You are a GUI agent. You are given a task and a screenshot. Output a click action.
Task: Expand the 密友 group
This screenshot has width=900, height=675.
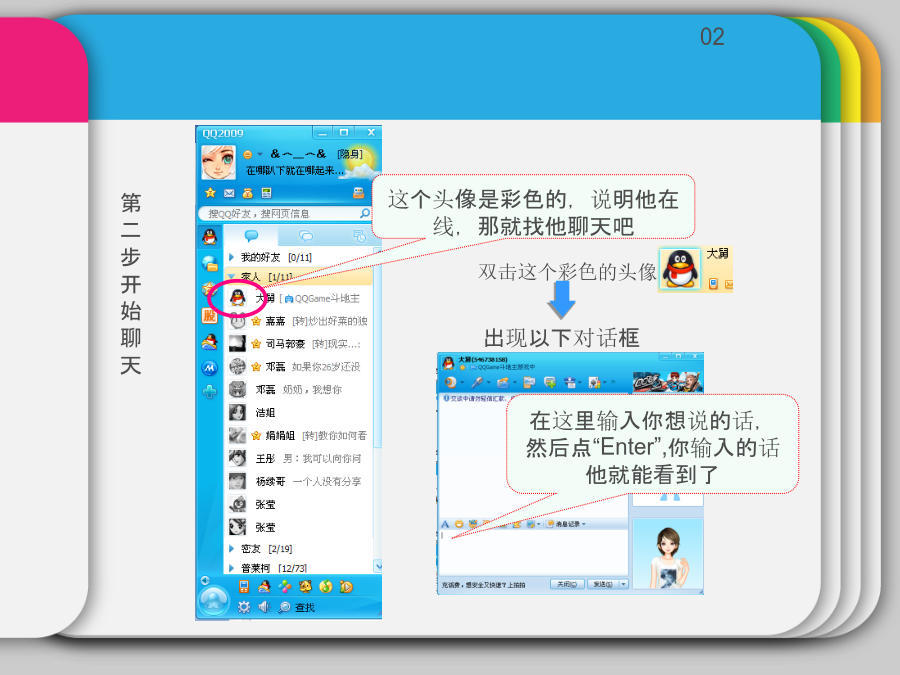click(231, 549)
